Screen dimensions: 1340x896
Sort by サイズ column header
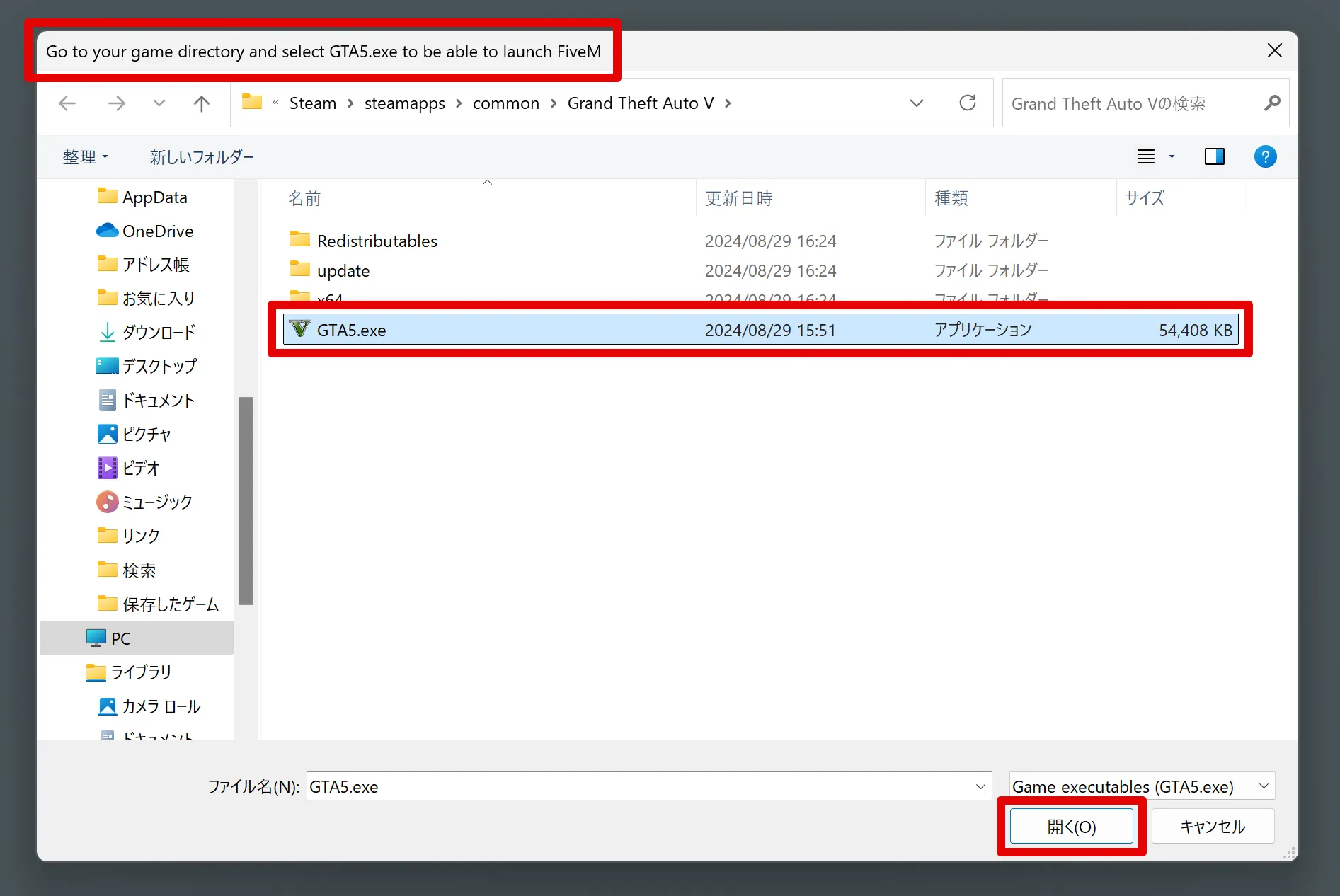1145,198
